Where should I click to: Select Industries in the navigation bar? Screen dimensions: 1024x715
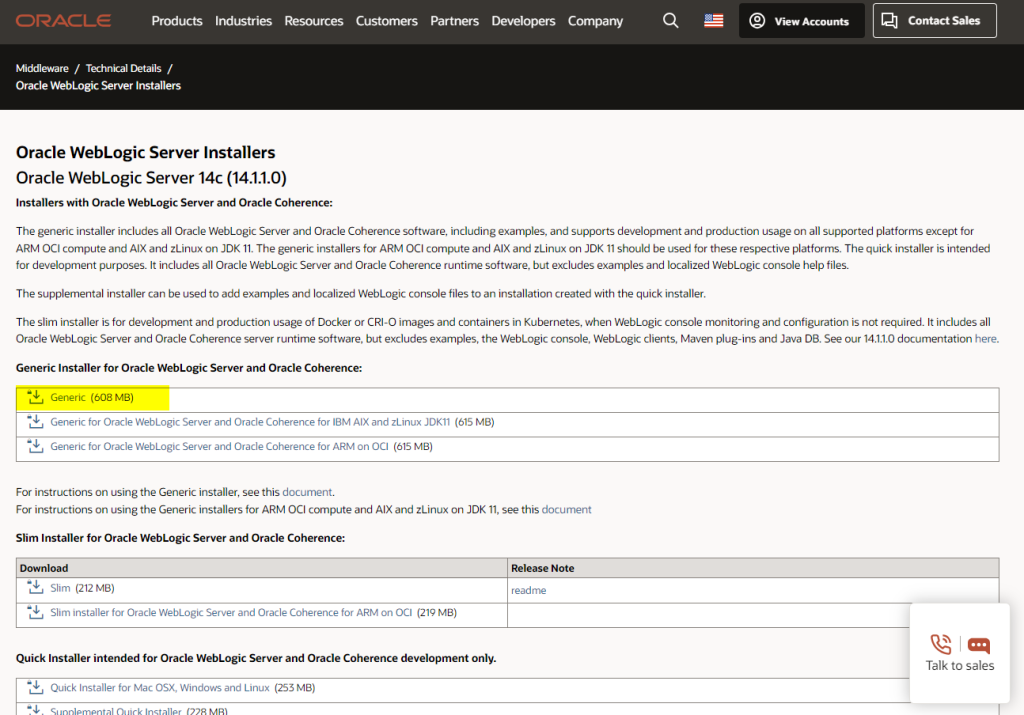[245, 20]
